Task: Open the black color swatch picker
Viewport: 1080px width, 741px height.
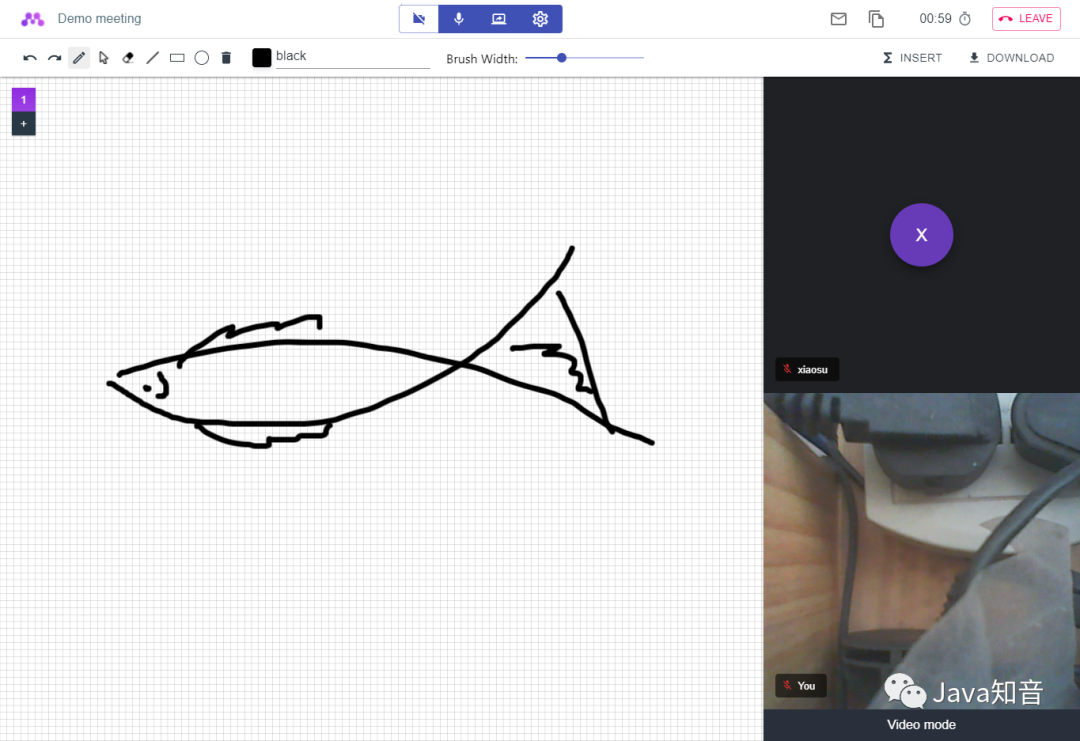Action: pyautogui.click(x=262, y=58)
